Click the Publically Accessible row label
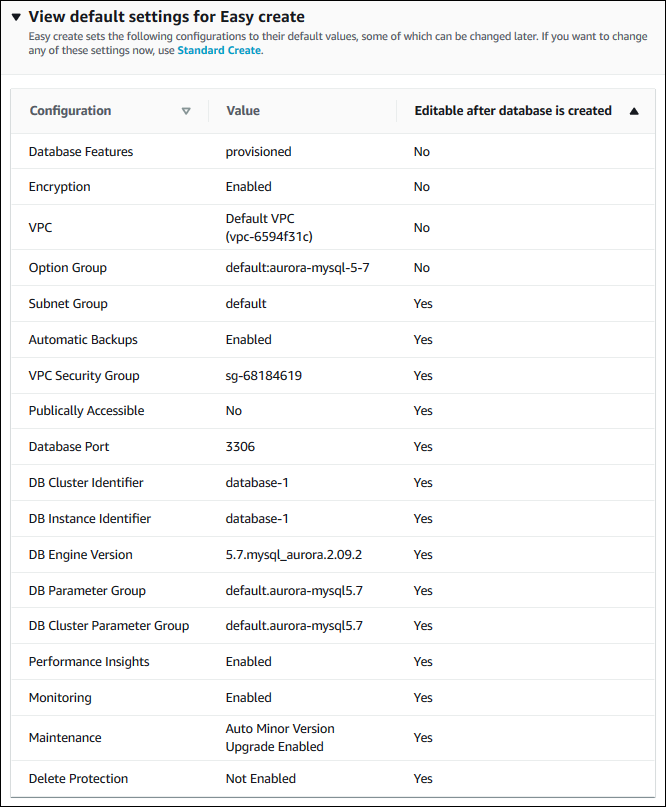666x807 pixels. pos(86,411)
